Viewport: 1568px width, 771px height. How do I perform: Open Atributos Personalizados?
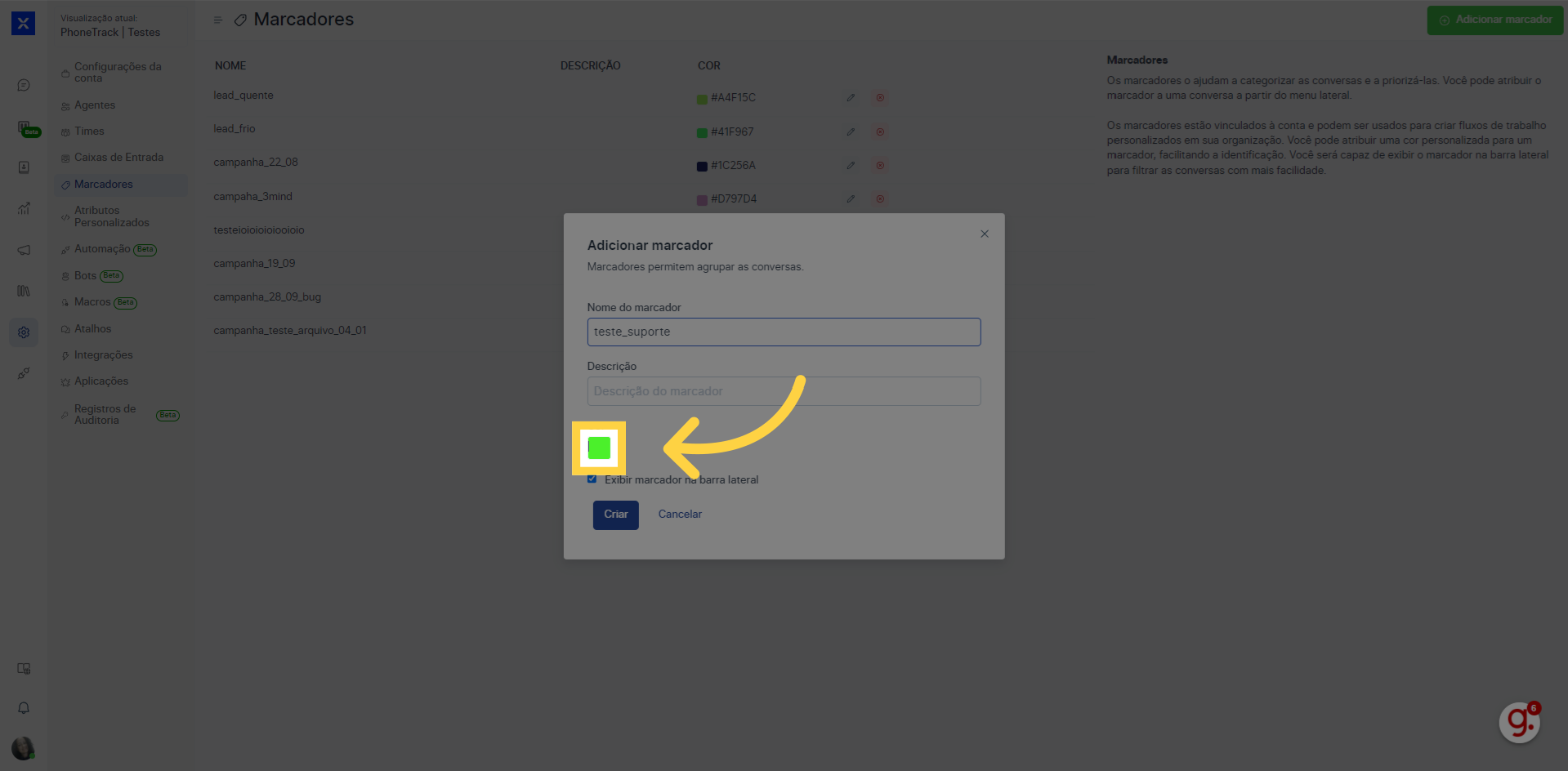pyautogui.click(x=121, y=216)
